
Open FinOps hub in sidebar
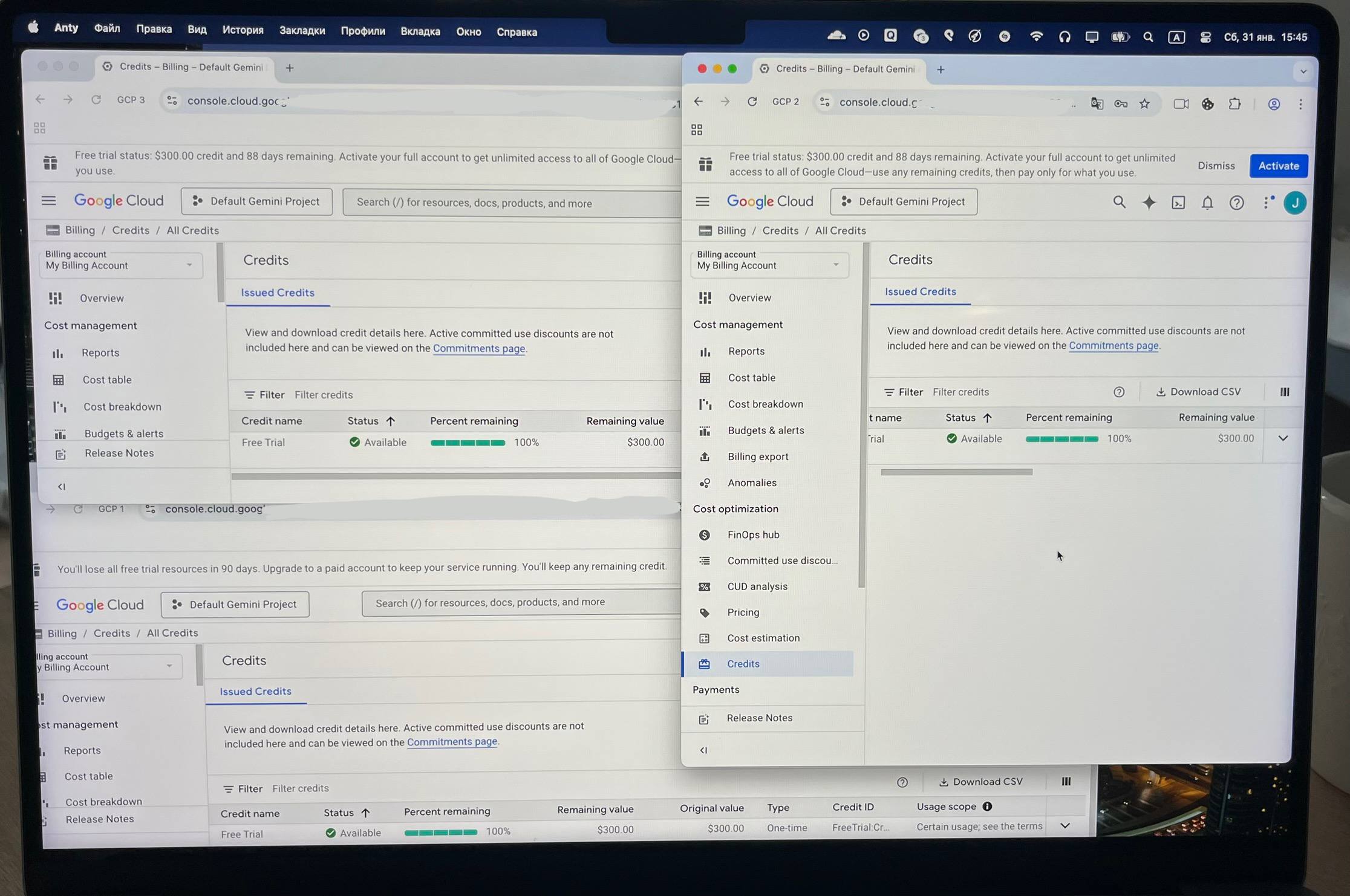point(753,534)
